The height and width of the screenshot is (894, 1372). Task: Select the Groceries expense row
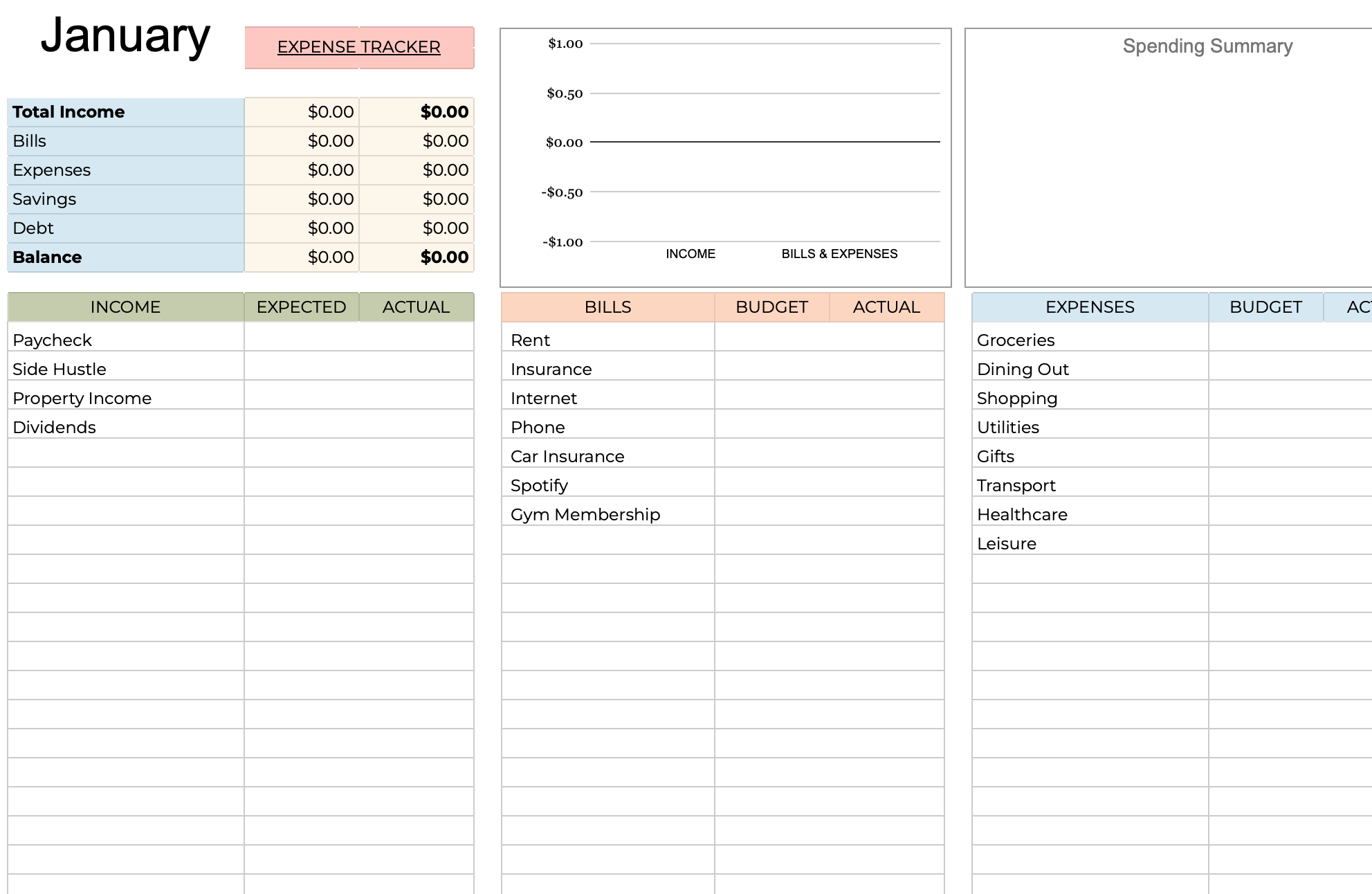click(1015, 340)
